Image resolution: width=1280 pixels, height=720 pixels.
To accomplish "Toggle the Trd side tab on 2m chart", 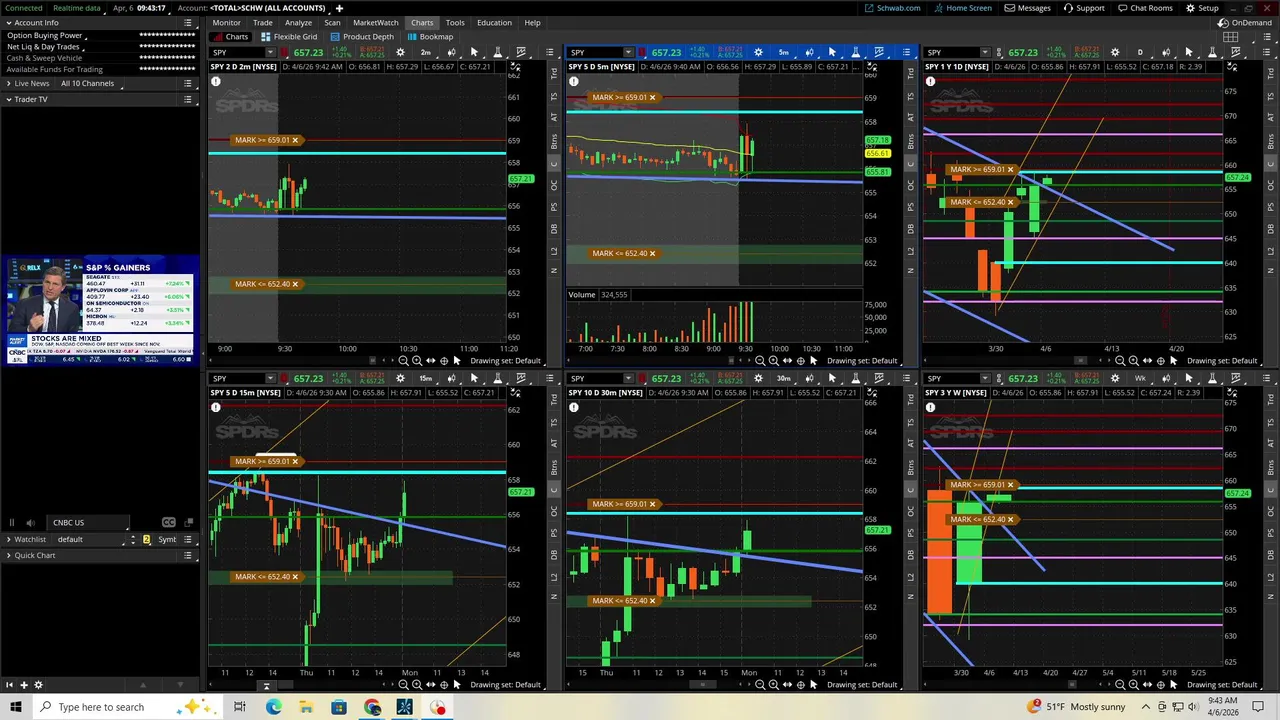I will click(555, 73).
